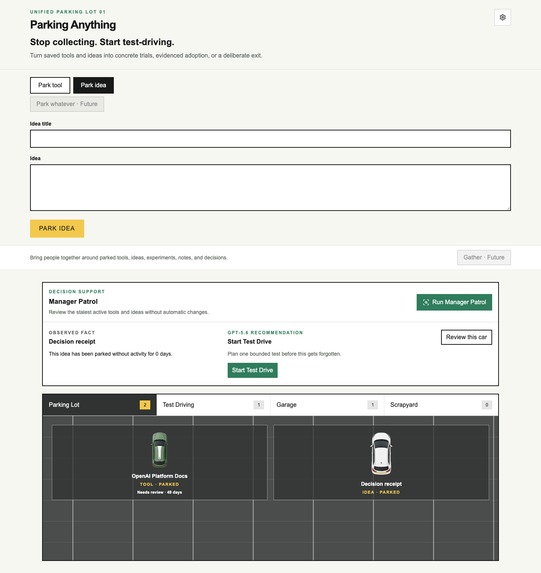The width and height of the screenshot is (541, 573).
Task: Click the 'TOOL · PARKED' status label
Action: (159, 484)
